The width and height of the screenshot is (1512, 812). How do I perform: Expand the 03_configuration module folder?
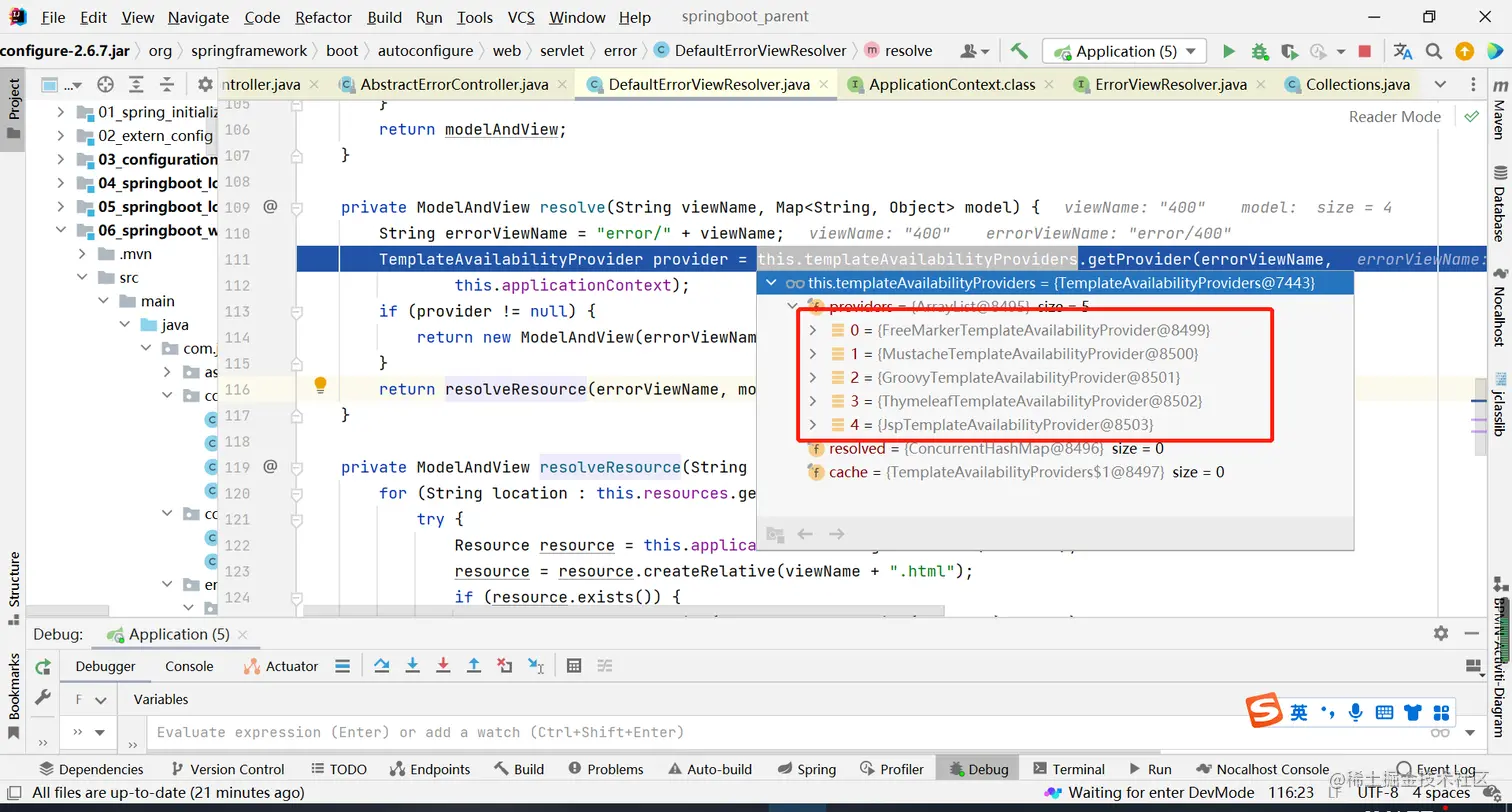point(61,160)
